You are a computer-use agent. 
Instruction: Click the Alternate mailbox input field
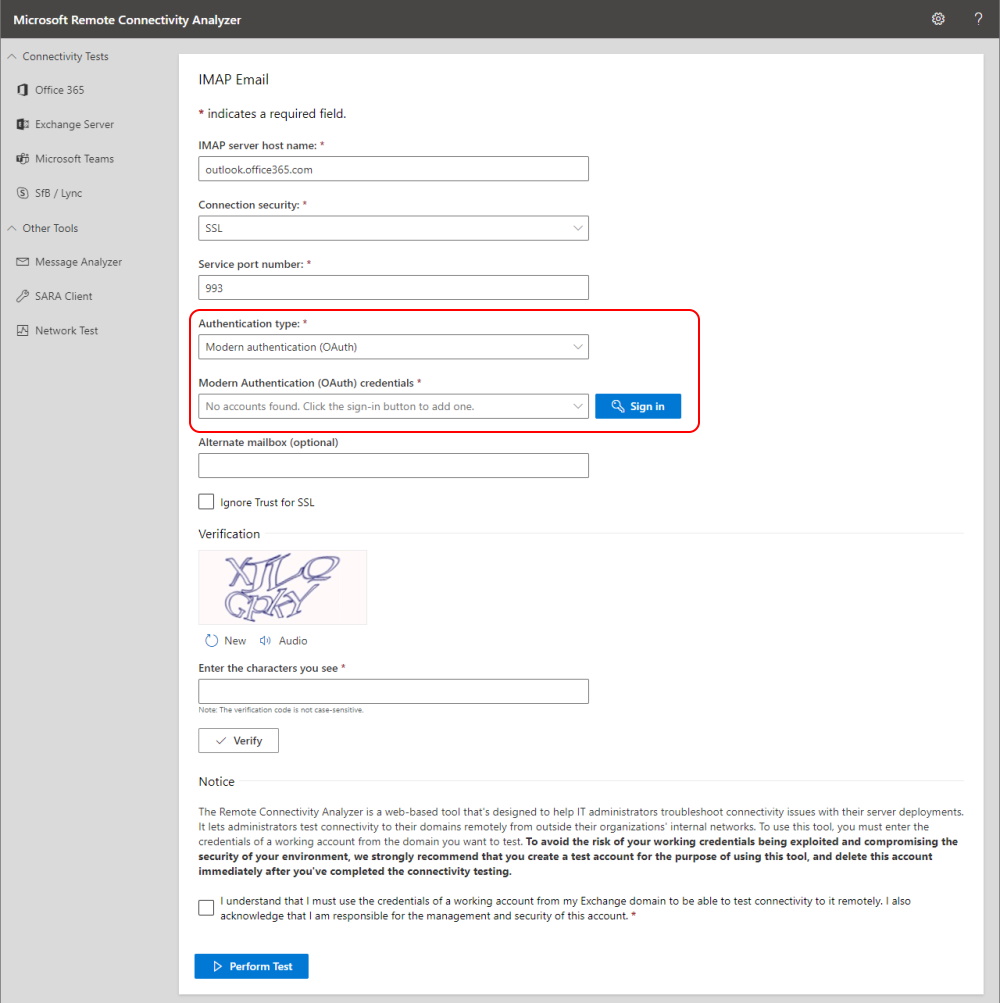393,466
